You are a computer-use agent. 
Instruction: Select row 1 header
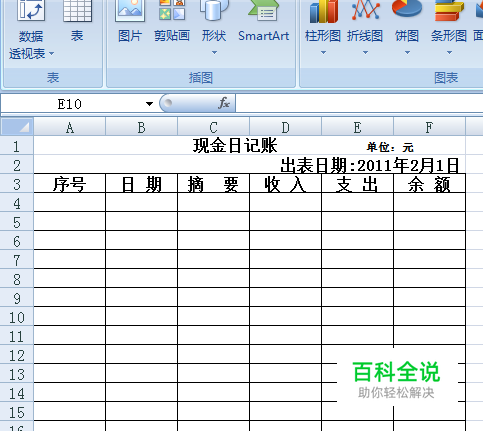[17, 146]
